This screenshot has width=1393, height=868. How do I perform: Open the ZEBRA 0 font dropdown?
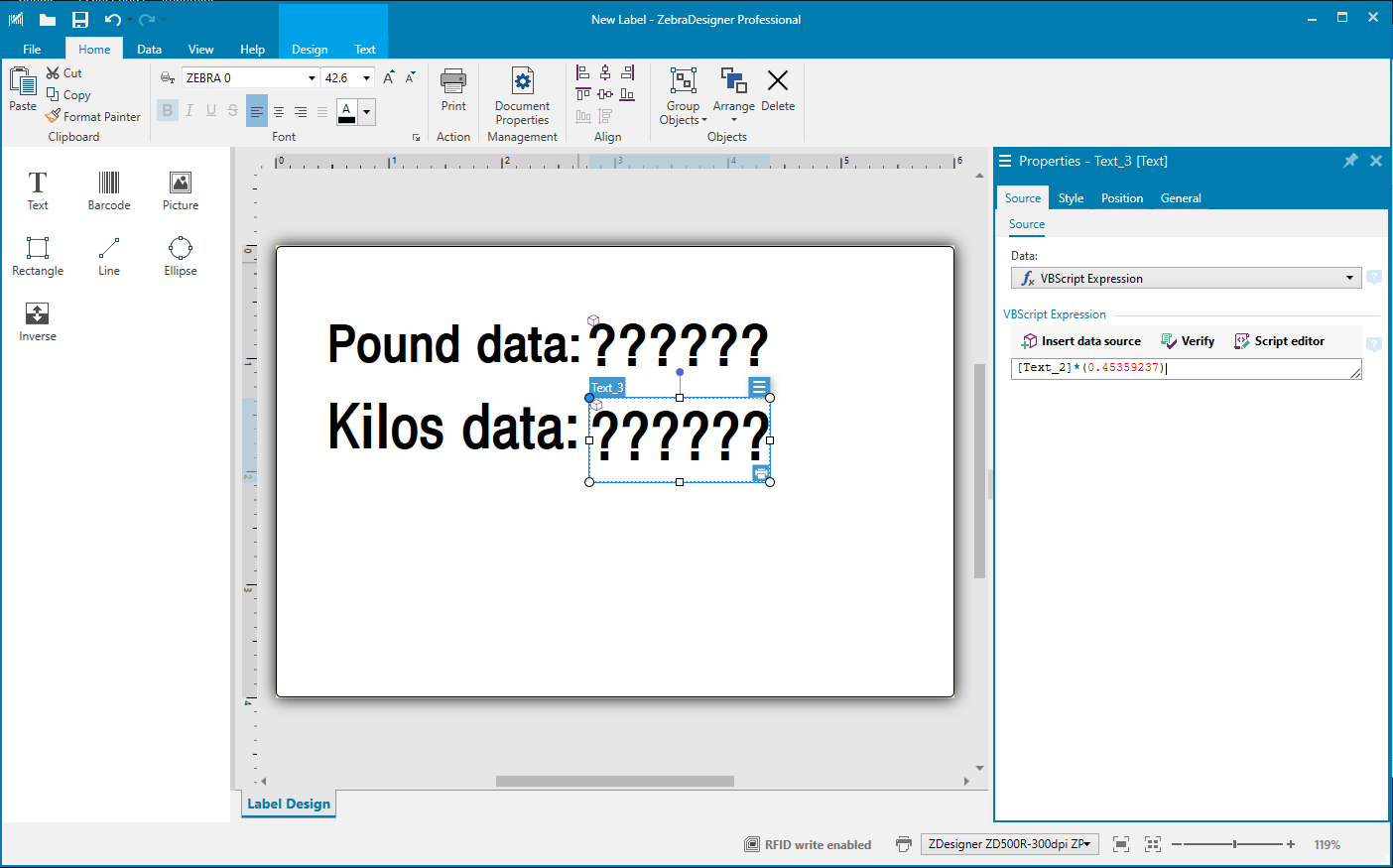coord(312,78)
